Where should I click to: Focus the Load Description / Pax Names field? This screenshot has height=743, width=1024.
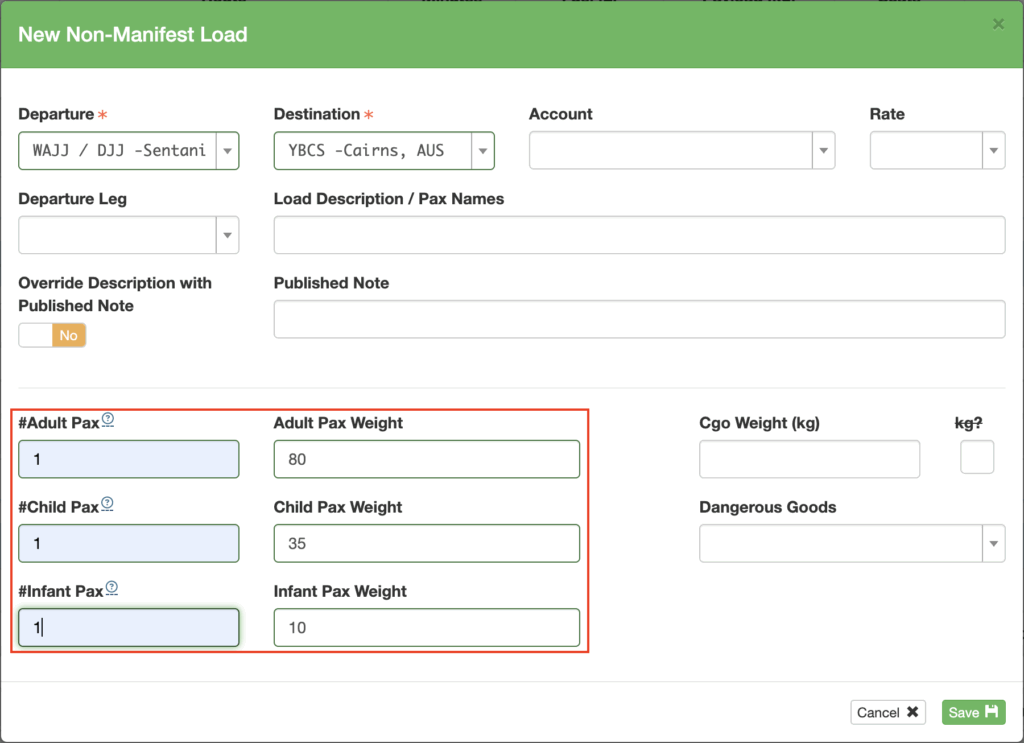[x=639, y=235]
